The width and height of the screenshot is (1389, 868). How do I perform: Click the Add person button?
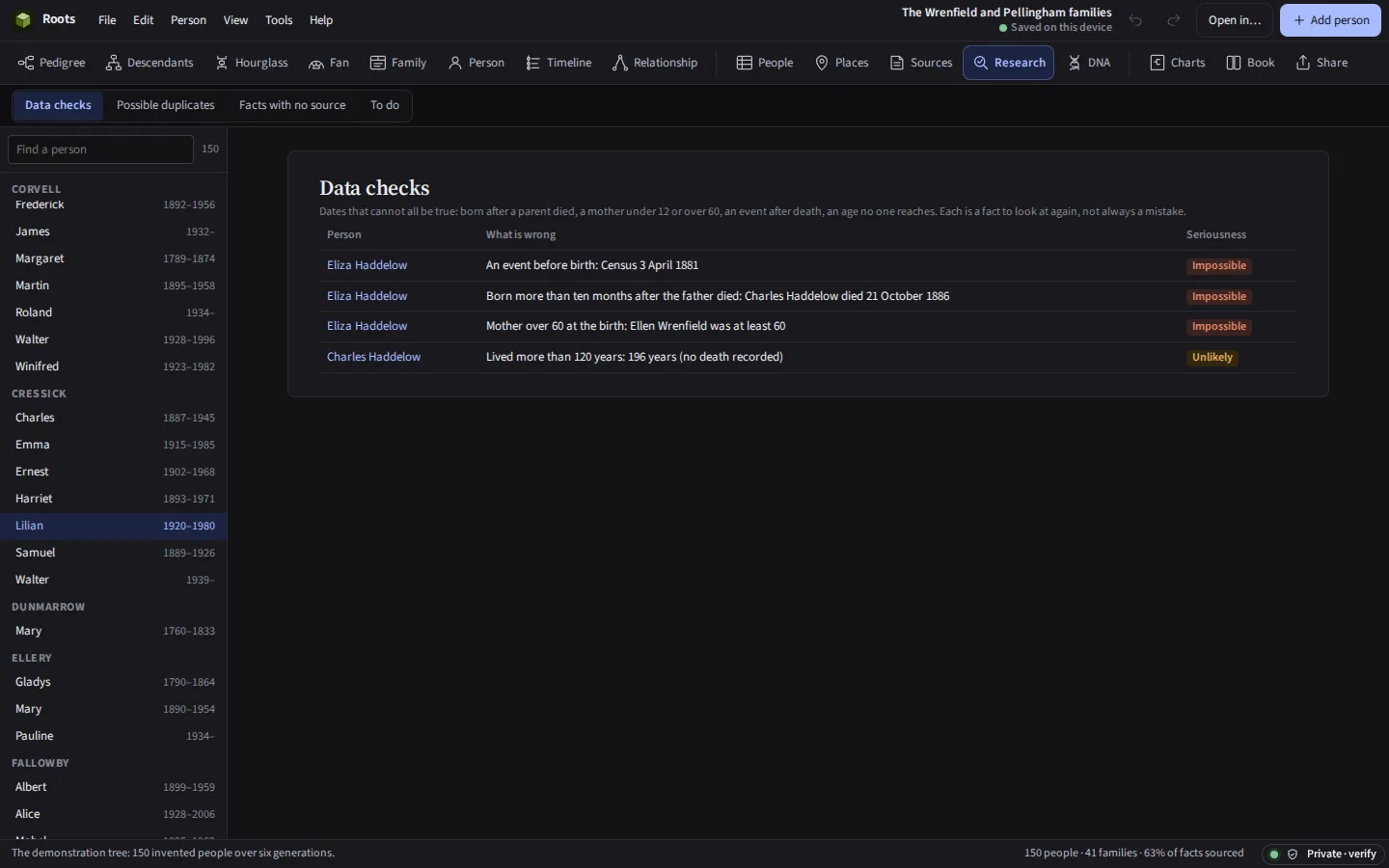(1330, 20)
